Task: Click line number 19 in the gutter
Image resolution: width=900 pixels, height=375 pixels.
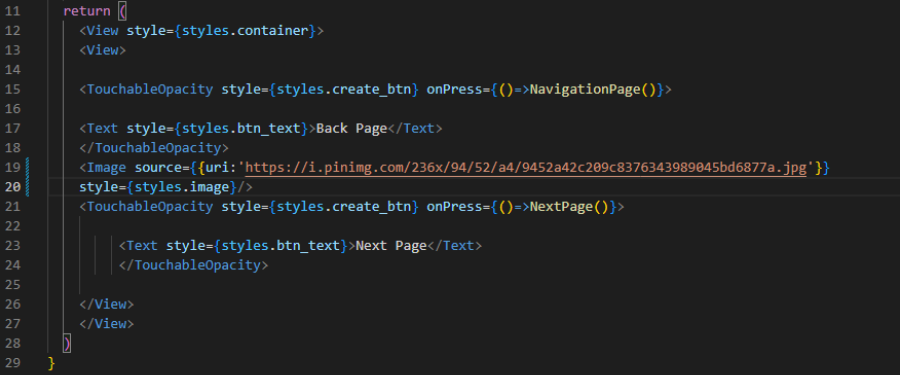Action: [12, 168]
